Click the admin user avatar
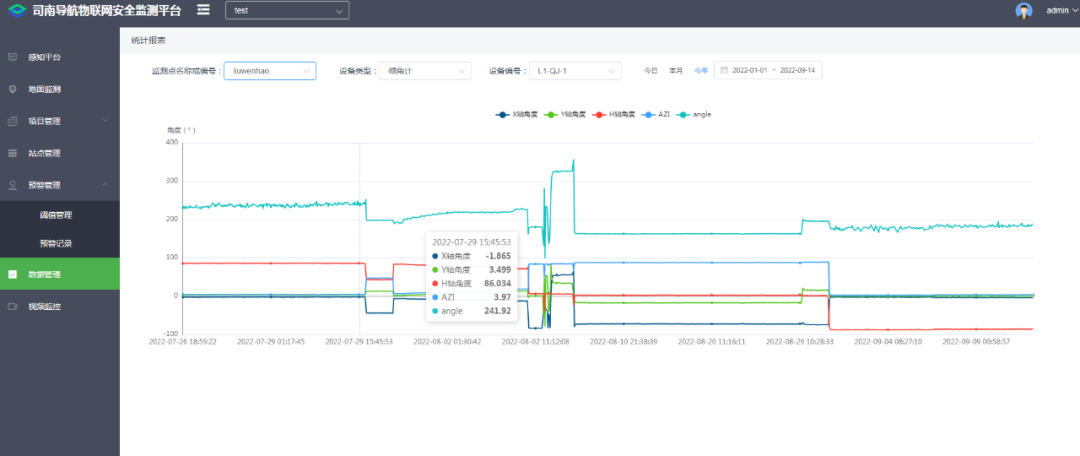 (1024, 10)
